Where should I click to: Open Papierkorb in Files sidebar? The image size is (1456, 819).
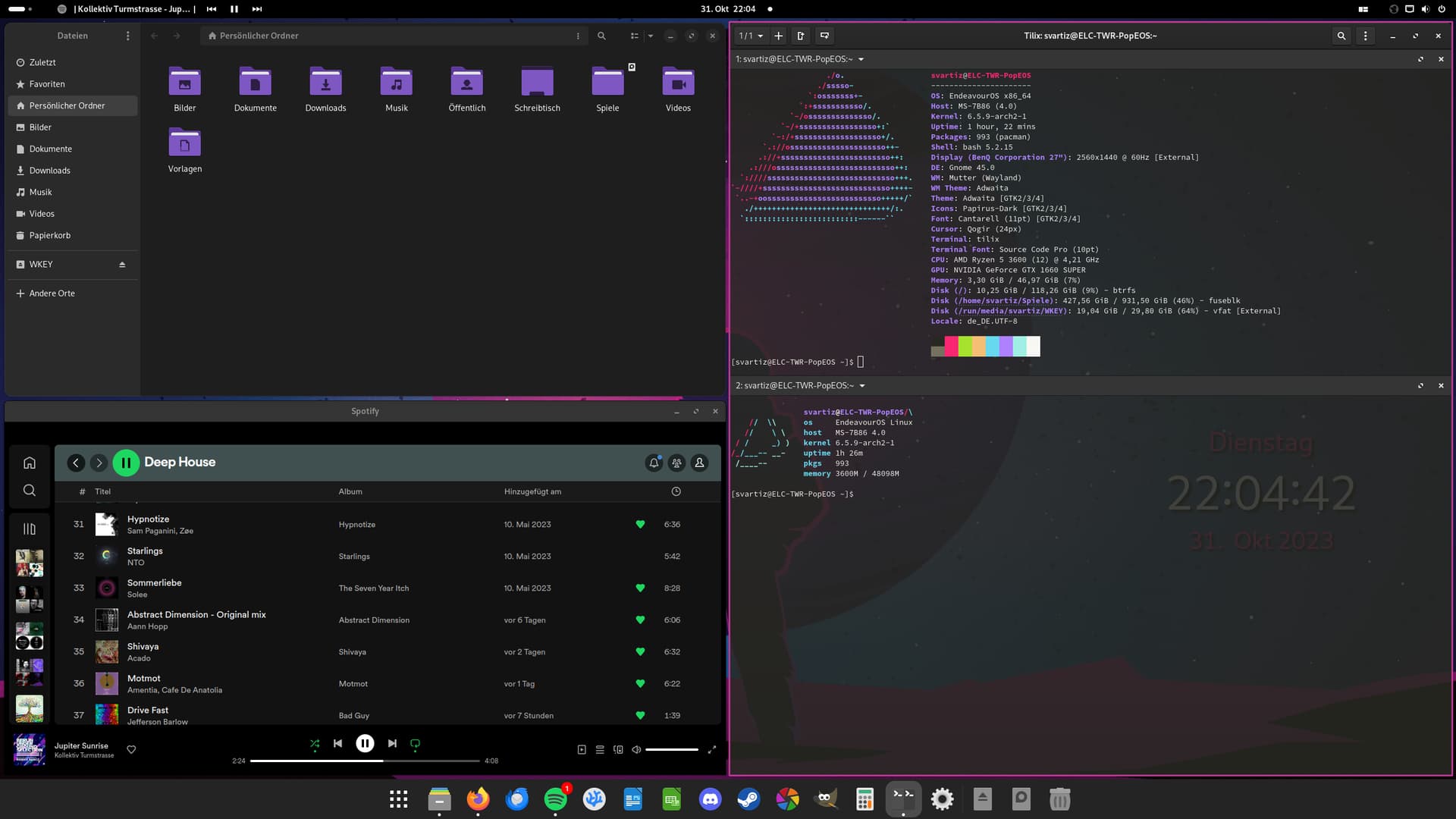(50, 235)
